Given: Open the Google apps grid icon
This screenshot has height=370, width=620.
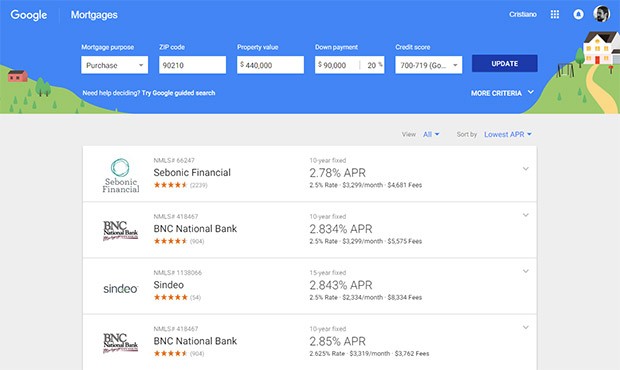Looking at the screenshot, I should 555,15.
